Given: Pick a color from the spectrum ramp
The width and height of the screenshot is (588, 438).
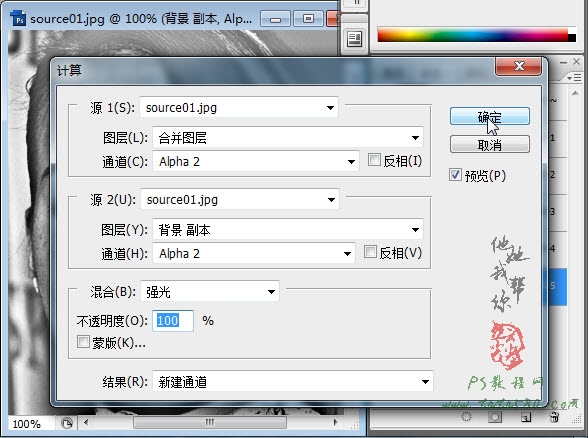Looking at the screenshot, I should pyautogui.click(x=472, y=35).
